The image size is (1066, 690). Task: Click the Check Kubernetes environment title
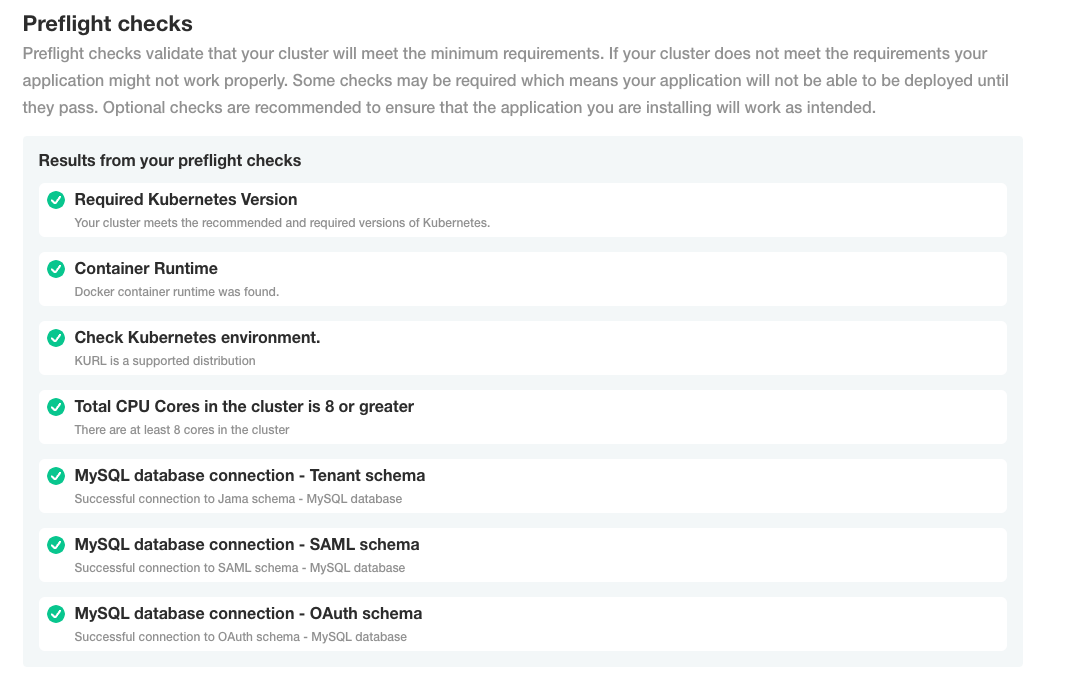[197, 338]
